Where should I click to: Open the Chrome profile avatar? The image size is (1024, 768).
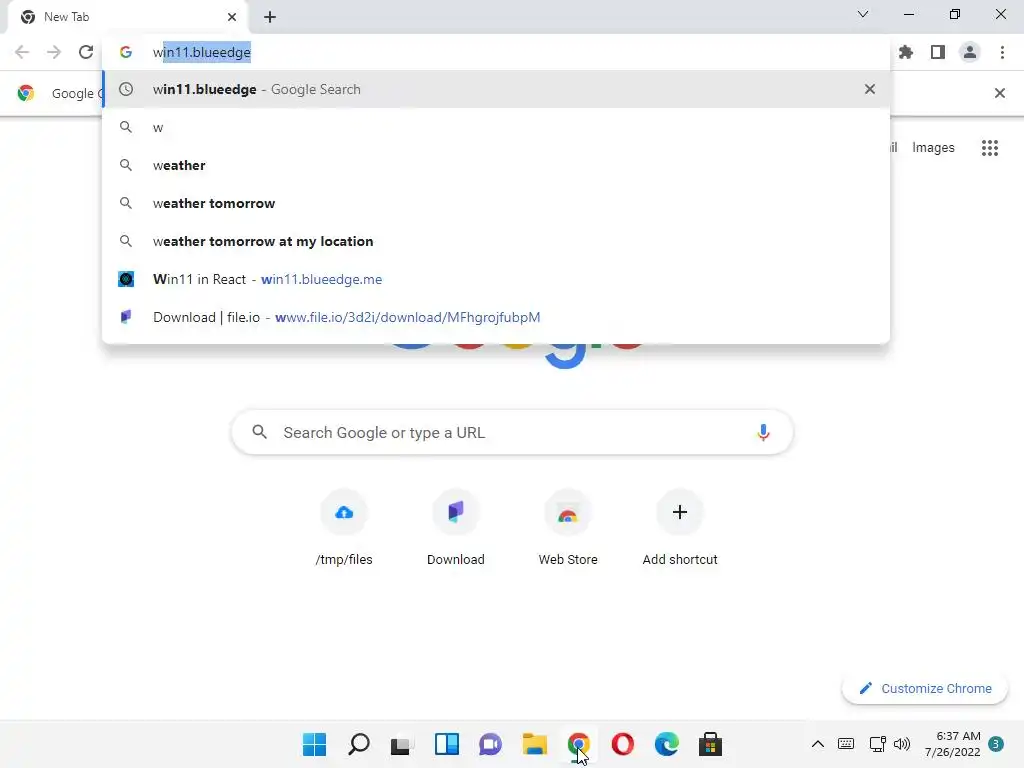coord(970,52)
